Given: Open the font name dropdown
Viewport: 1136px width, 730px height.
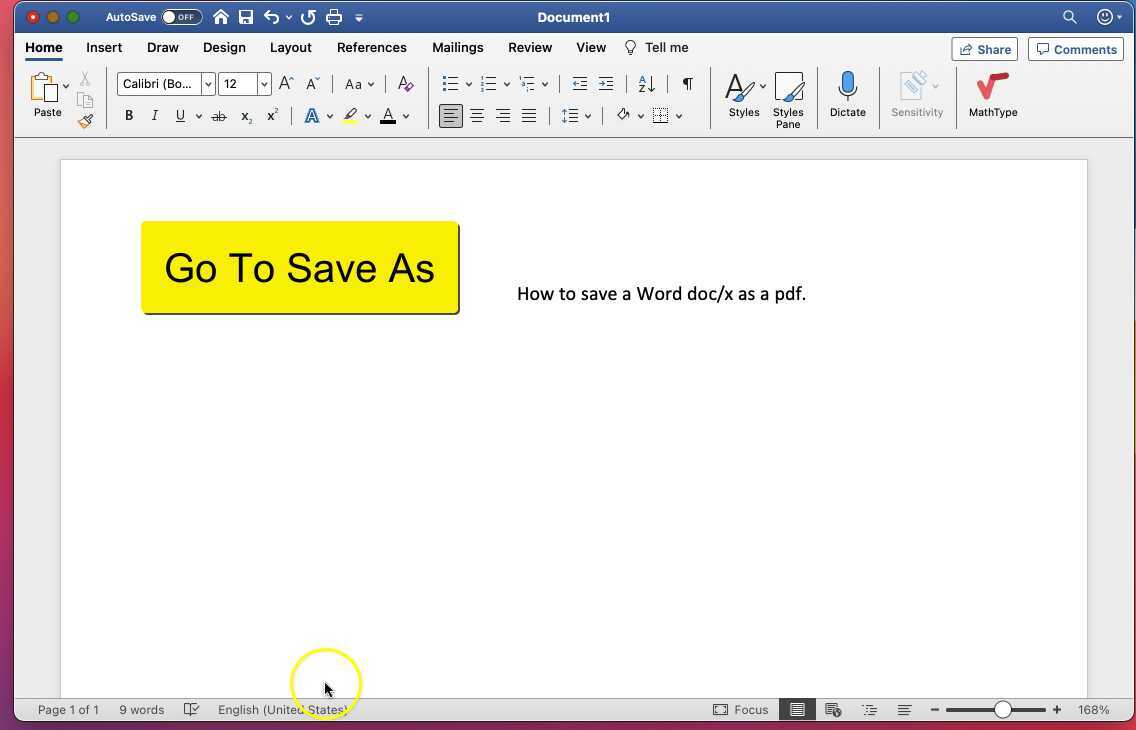Looking at the screenshot, I should click(x=208, y=84).
